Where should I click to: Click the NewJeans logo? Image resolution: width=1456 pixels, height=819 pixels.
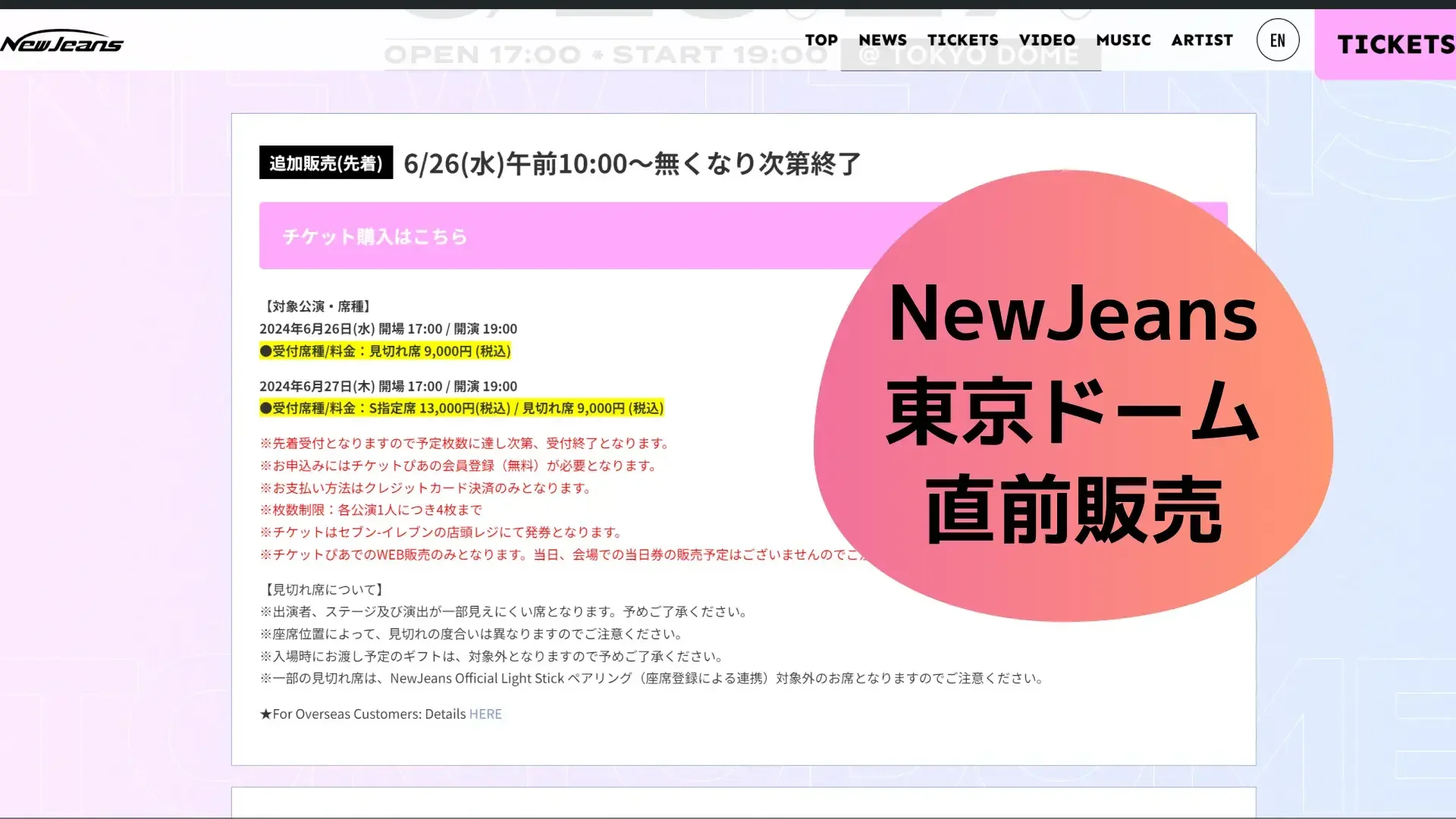(x=64, y=42)
